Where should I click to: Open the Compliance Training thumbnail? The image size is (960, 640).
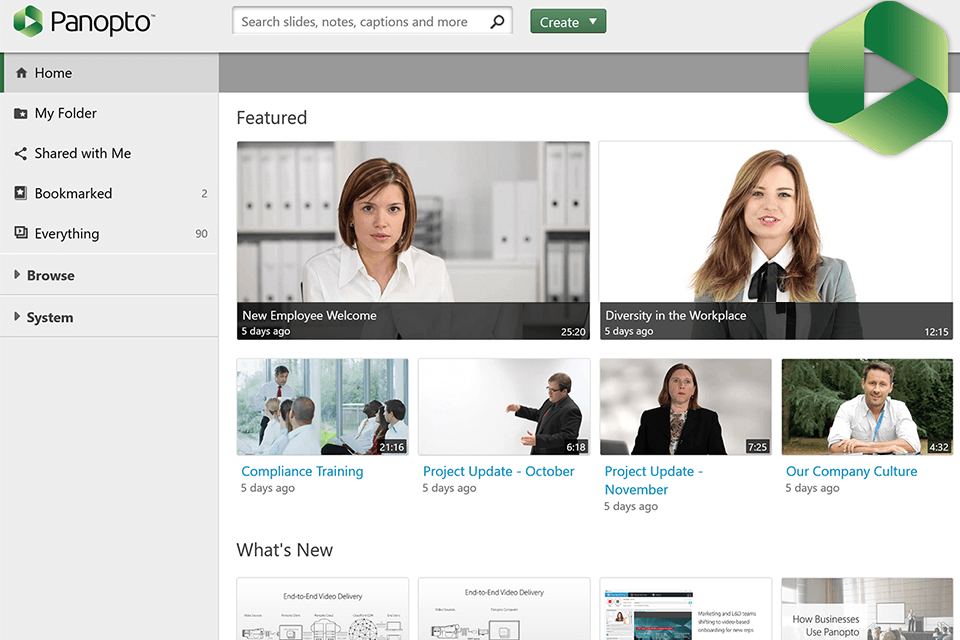(x=323, y=407)
